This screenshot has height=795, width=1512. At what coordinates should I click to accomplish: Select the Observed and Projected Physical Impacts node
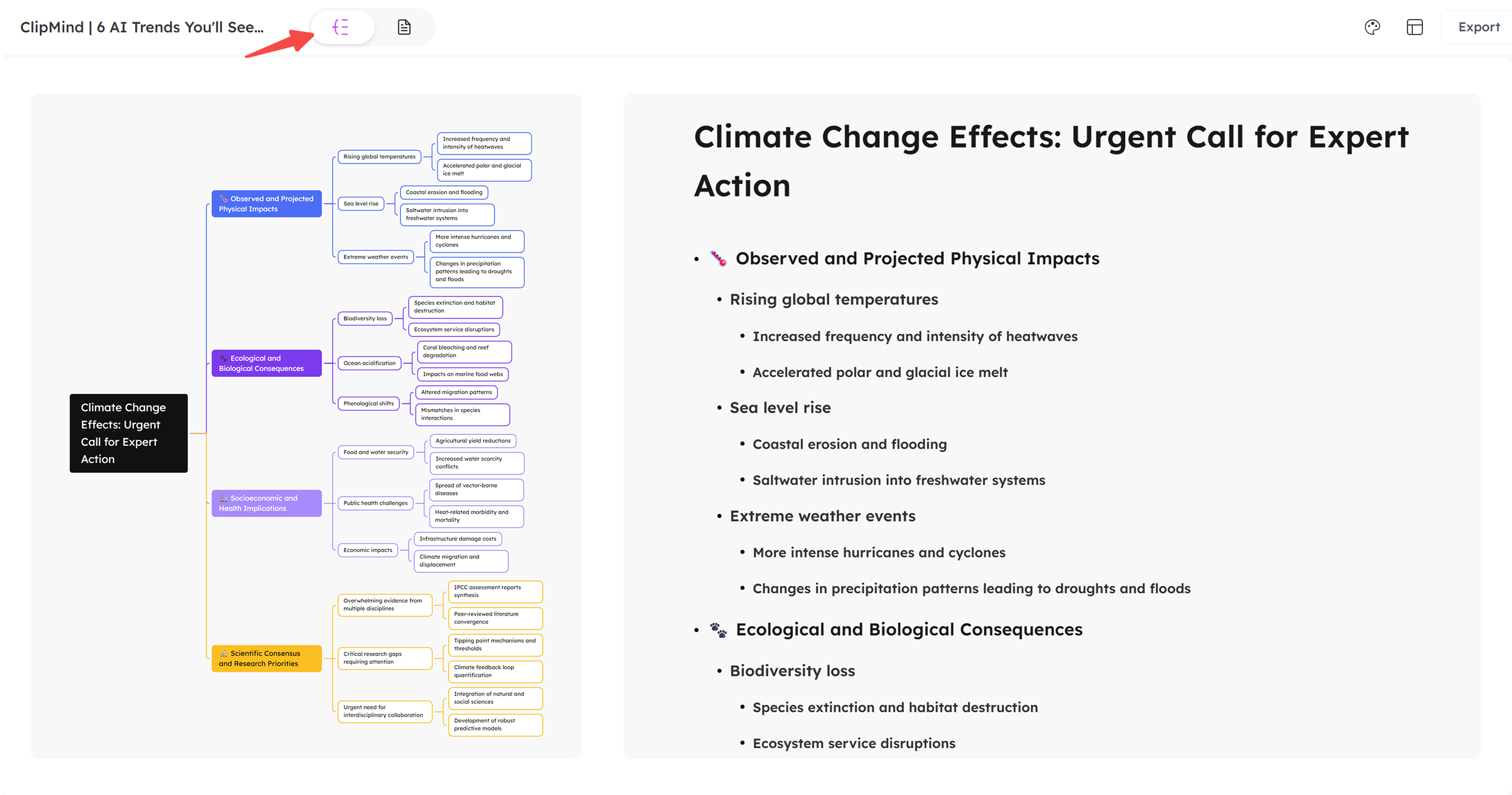coord(266,204)
